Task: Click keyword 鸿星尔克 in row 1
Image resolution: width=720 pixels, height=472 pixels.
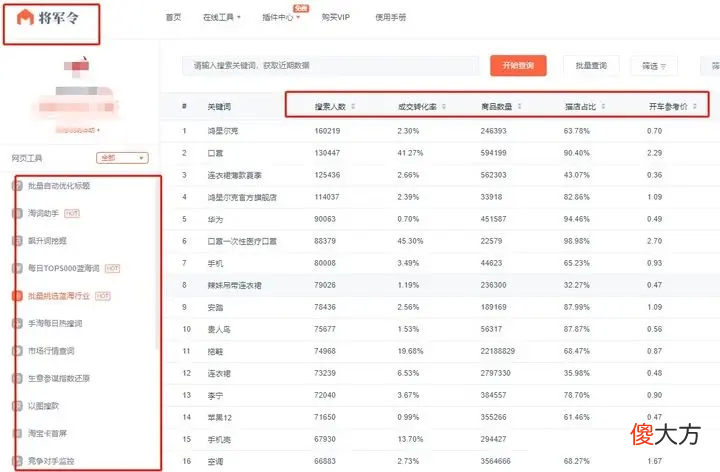Action: 223,131
